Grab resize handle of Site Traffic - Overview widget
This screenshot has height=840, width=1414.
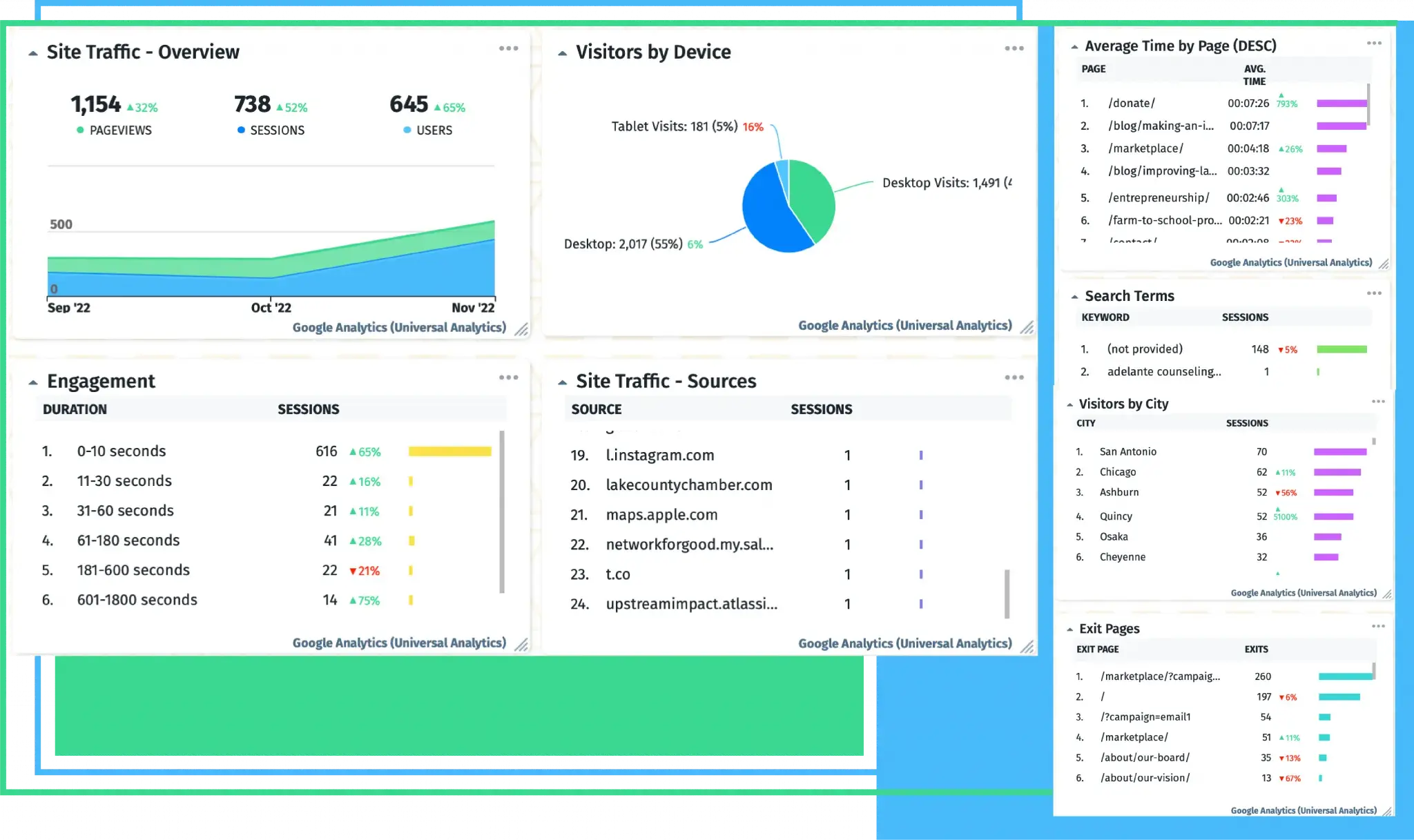(x=521, y=329)
